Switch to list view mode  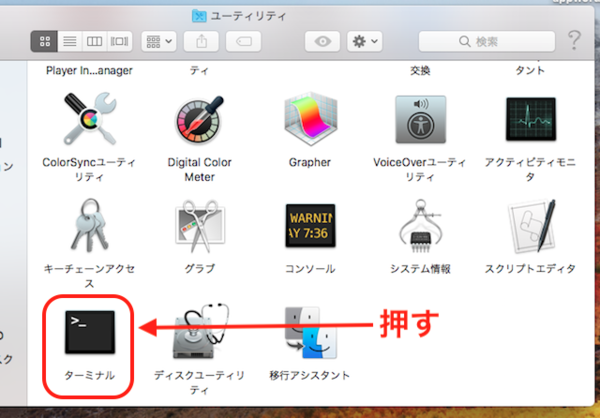tap(70, 41)
